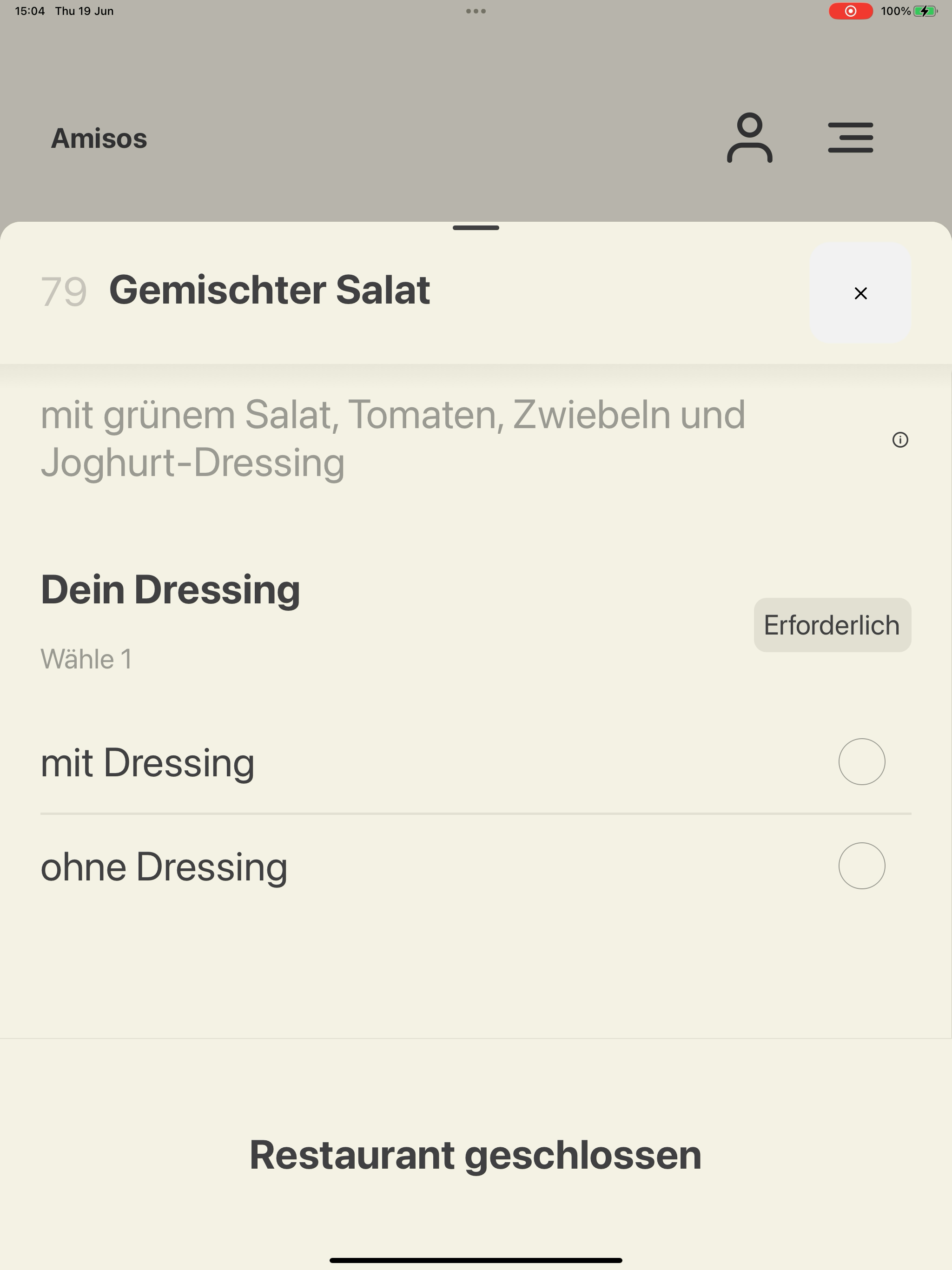Tap the status bar clock

point(30,11)
